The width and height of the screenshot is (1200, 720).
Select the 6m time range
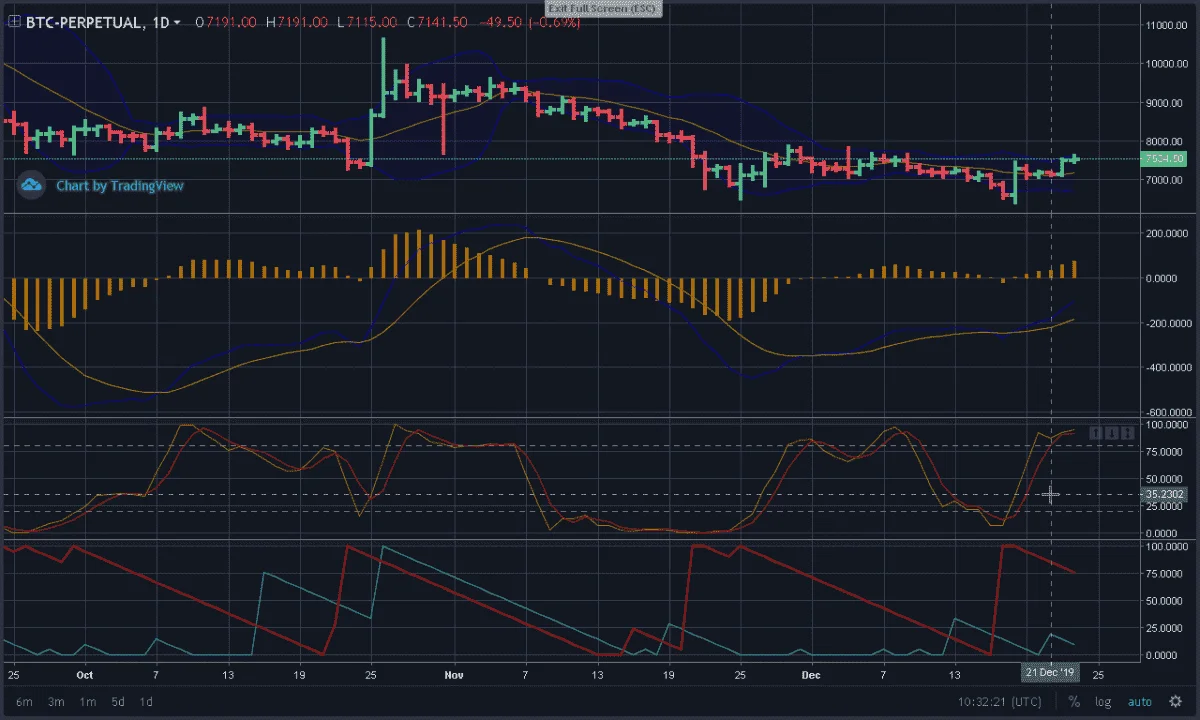[24, 701]
